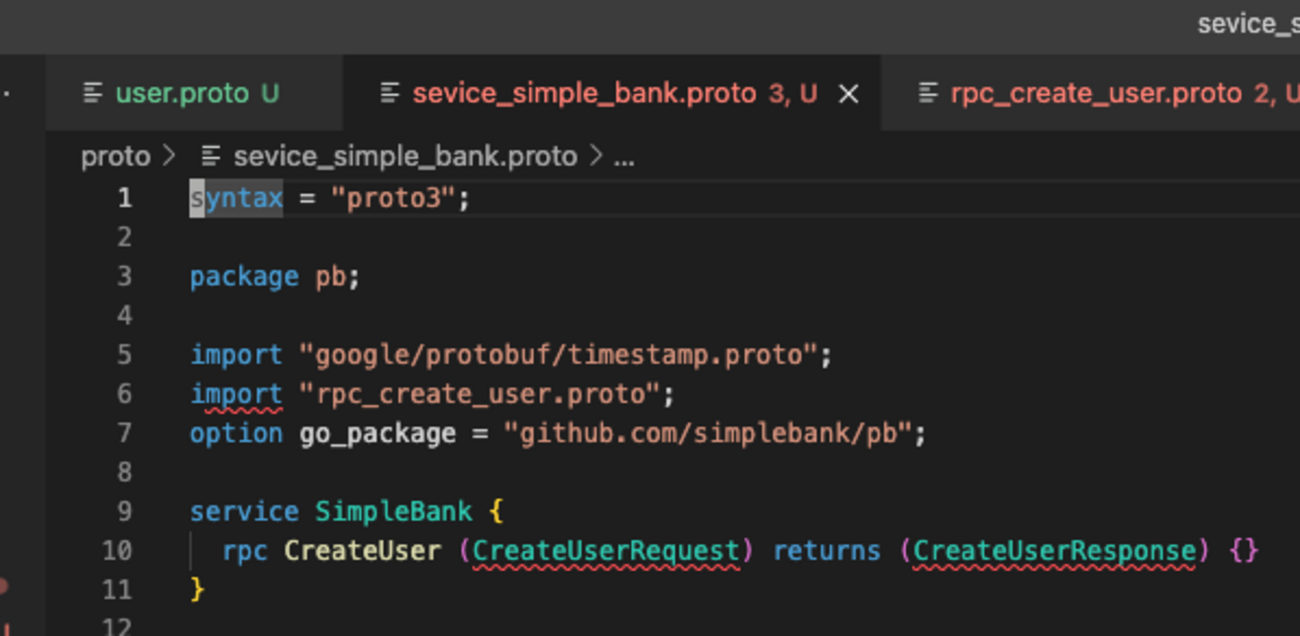Click the go_package option text
This screenshot has height=636, width=1300.
(x=377, y=434)
